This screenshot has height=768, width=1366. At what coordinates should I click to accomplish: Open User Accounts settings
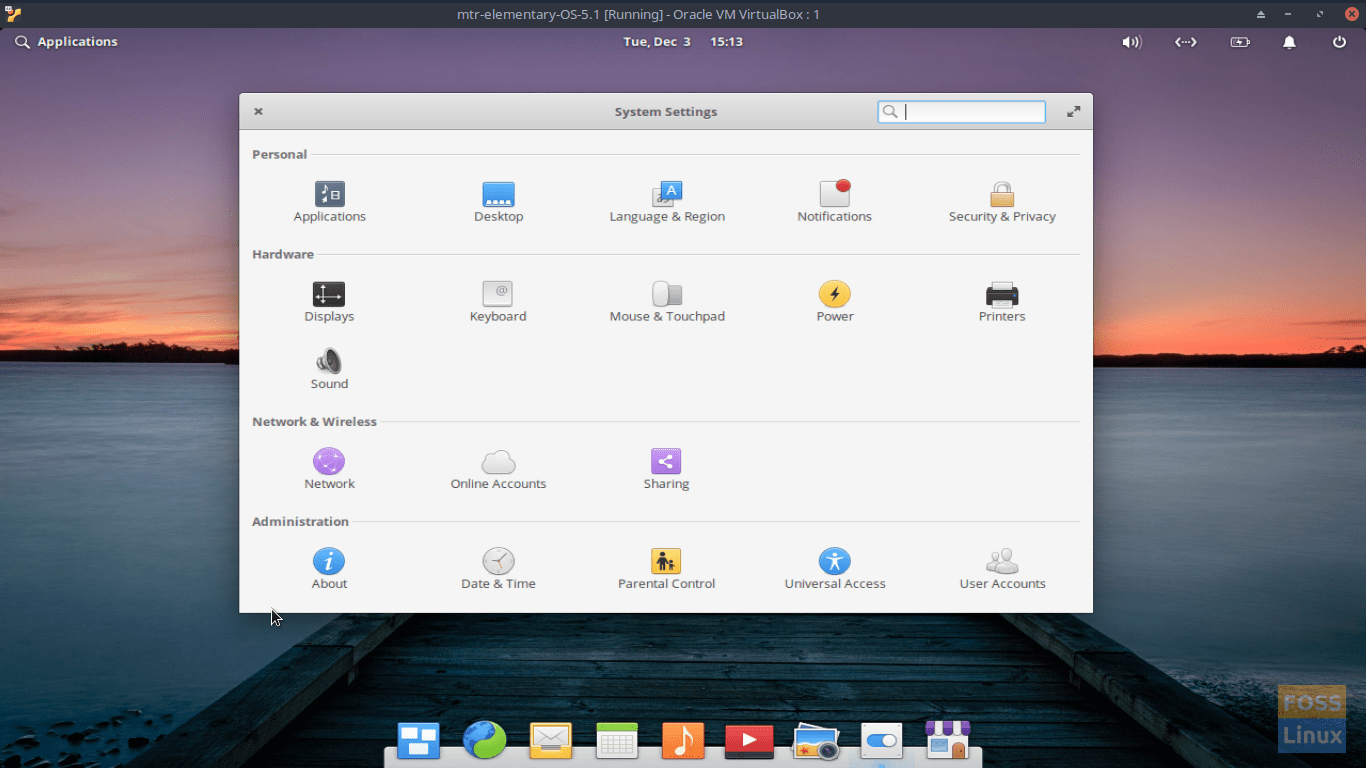click(1002, 562)
